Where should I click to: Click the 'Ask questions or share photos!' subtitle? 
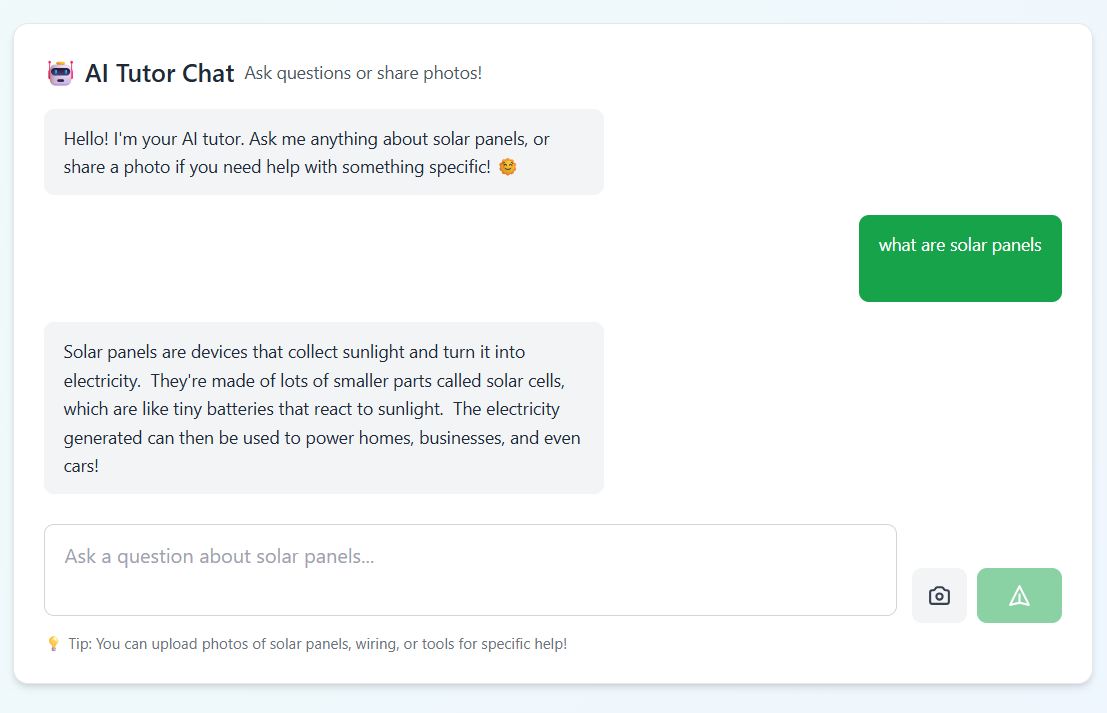[363, 73]
